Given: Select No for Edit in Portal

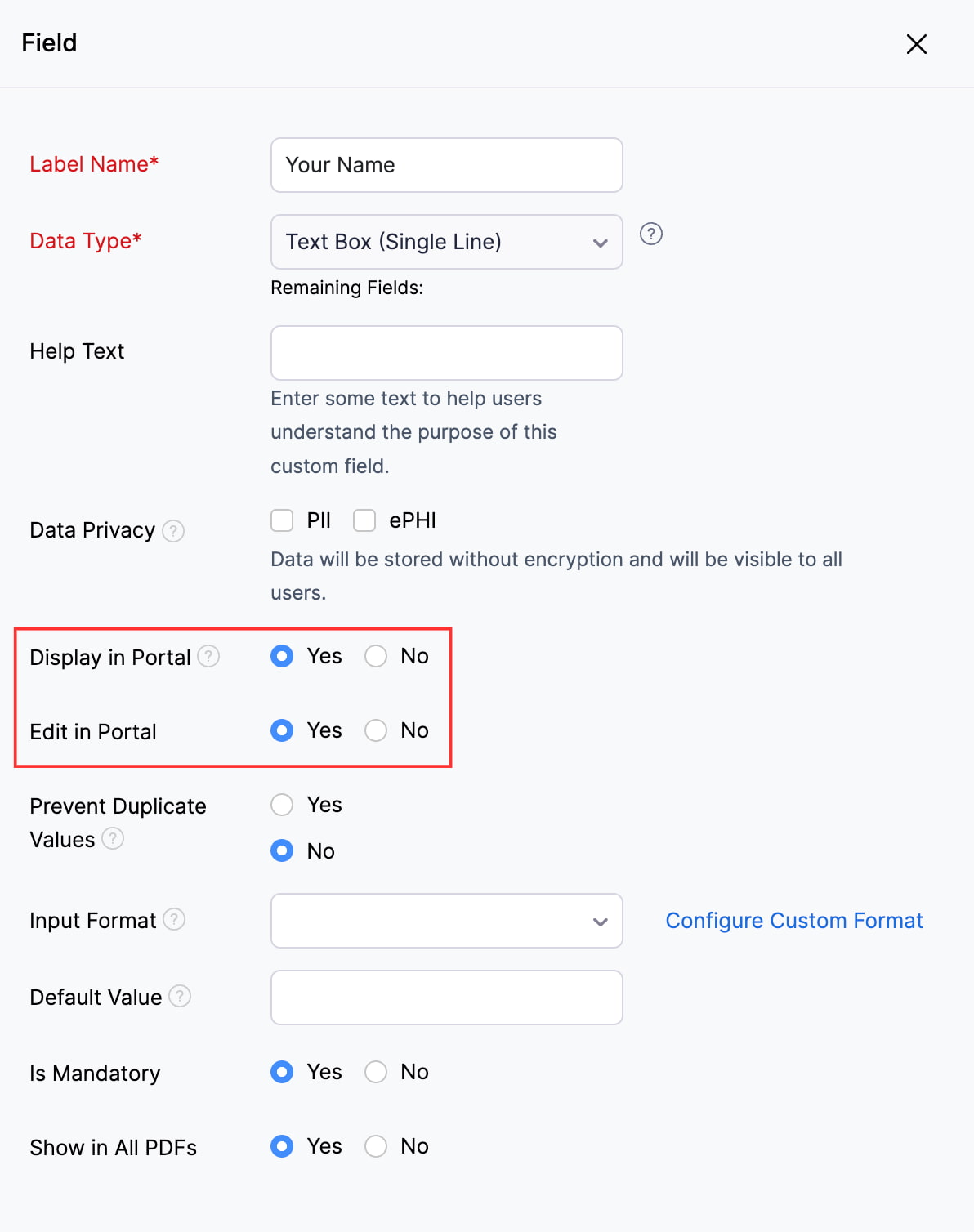Looking at the screenshot, I should 376,730.
